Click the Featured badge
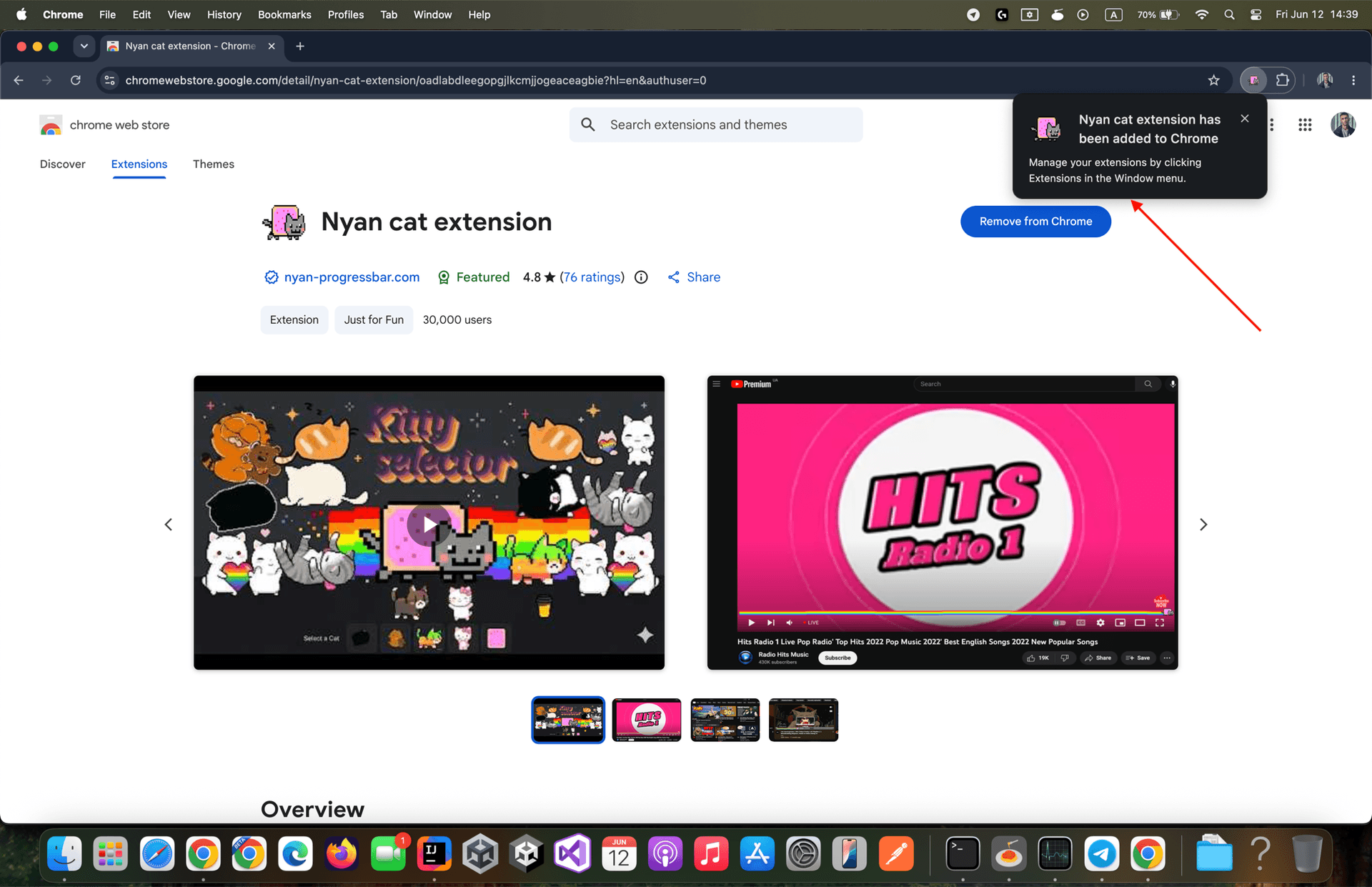 click(x=474, y=277)
